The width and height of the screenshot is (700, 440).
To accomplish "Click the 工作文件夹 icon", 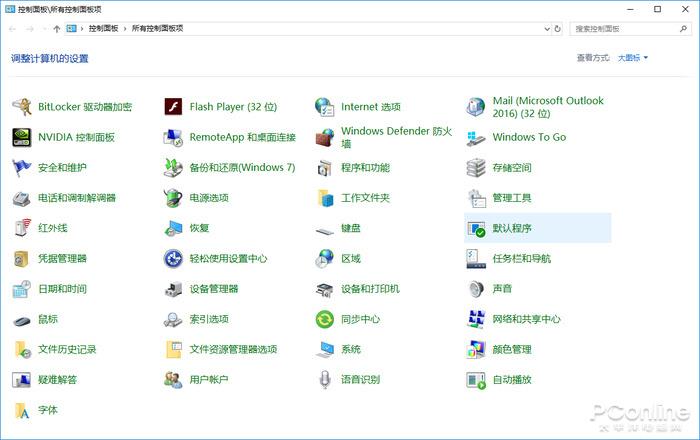I will 325,198.
